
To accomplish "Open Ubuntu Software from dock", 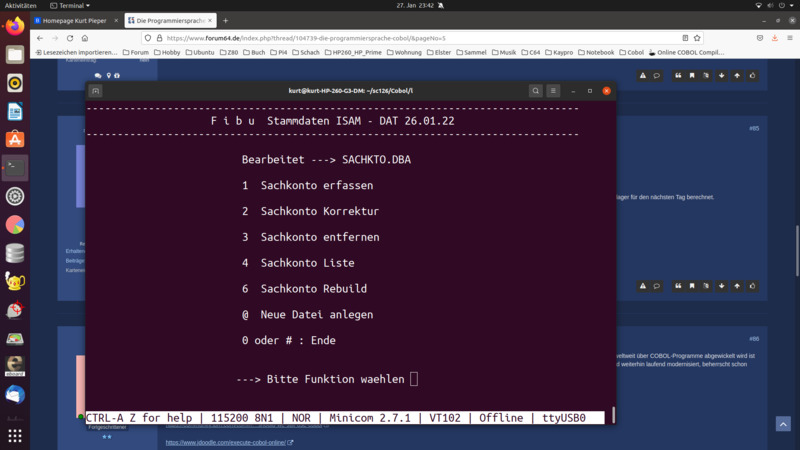I will click(x=15, y=139).
